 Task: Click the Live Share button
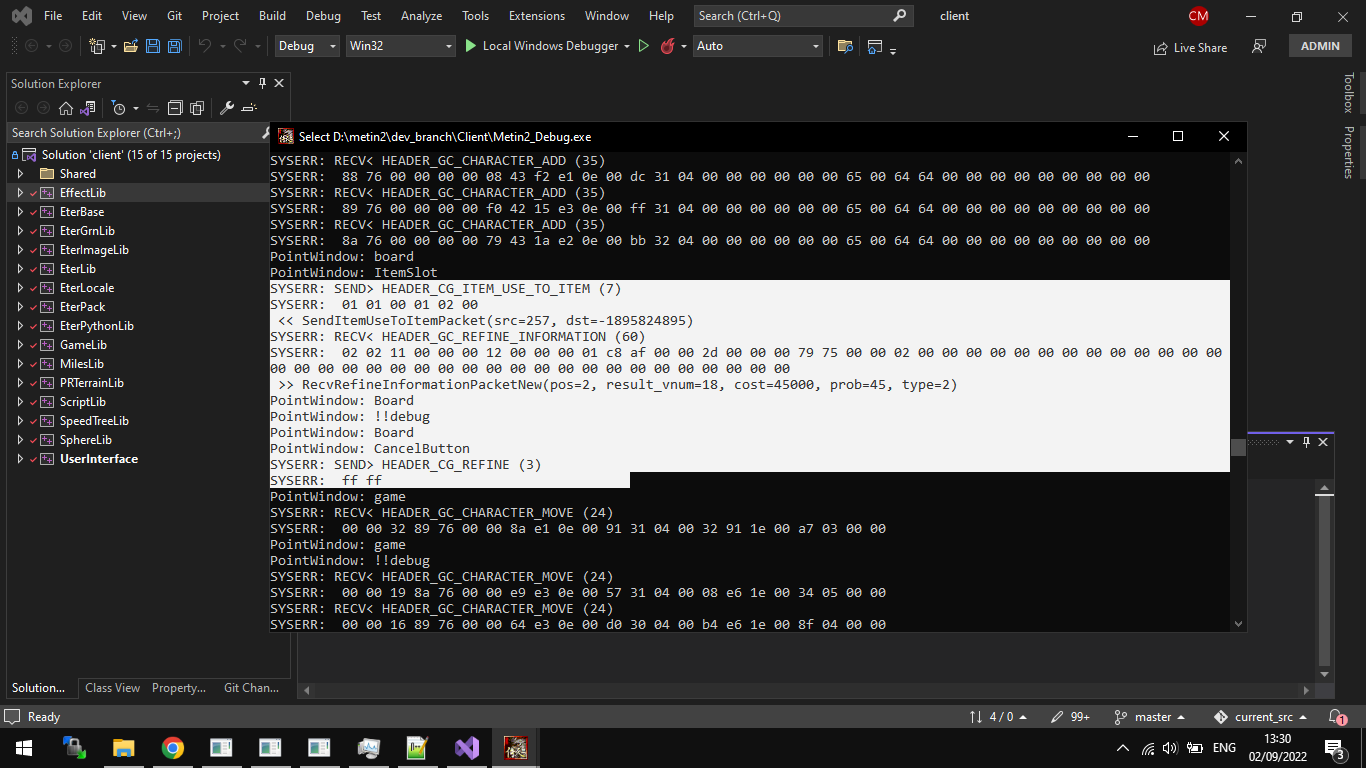pyautogui.click(x=1190, y=47)
